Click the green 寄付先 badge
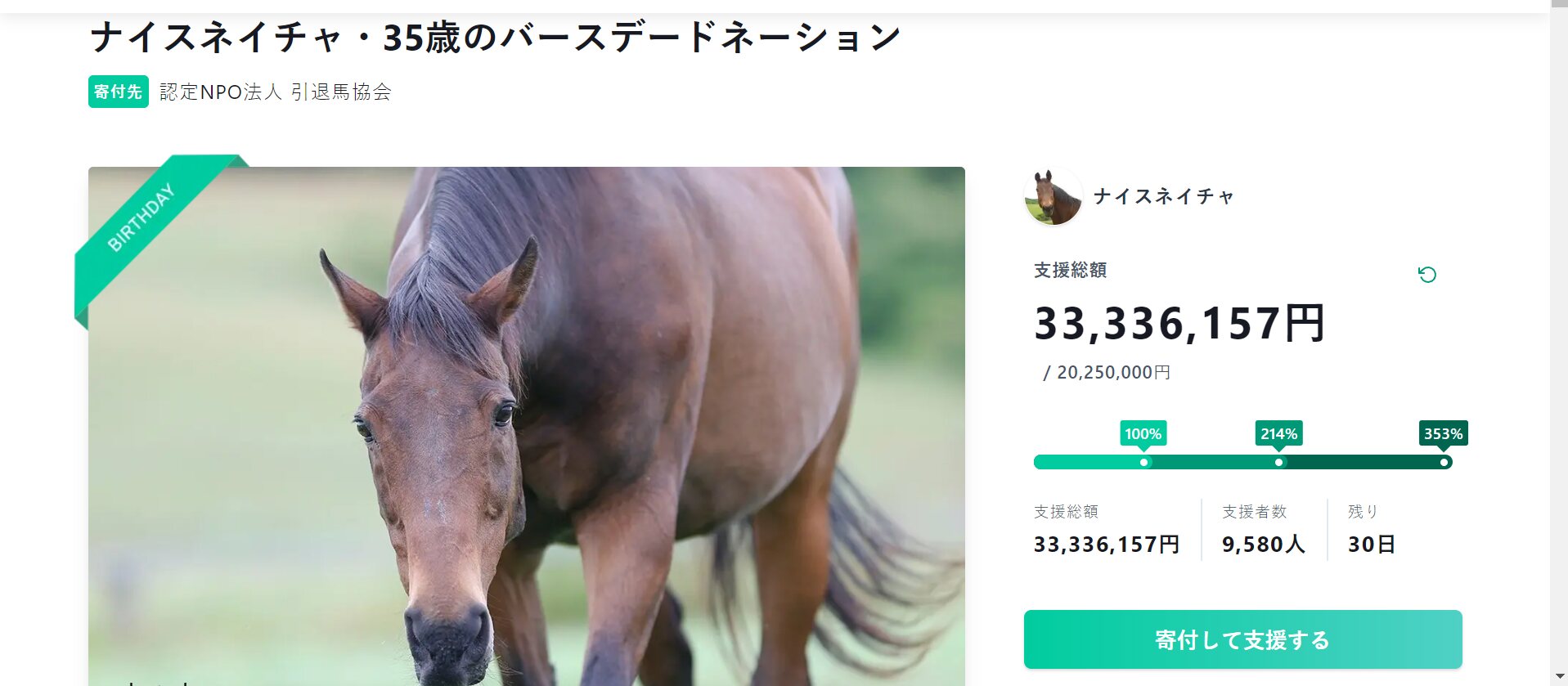 coord(118,92)
